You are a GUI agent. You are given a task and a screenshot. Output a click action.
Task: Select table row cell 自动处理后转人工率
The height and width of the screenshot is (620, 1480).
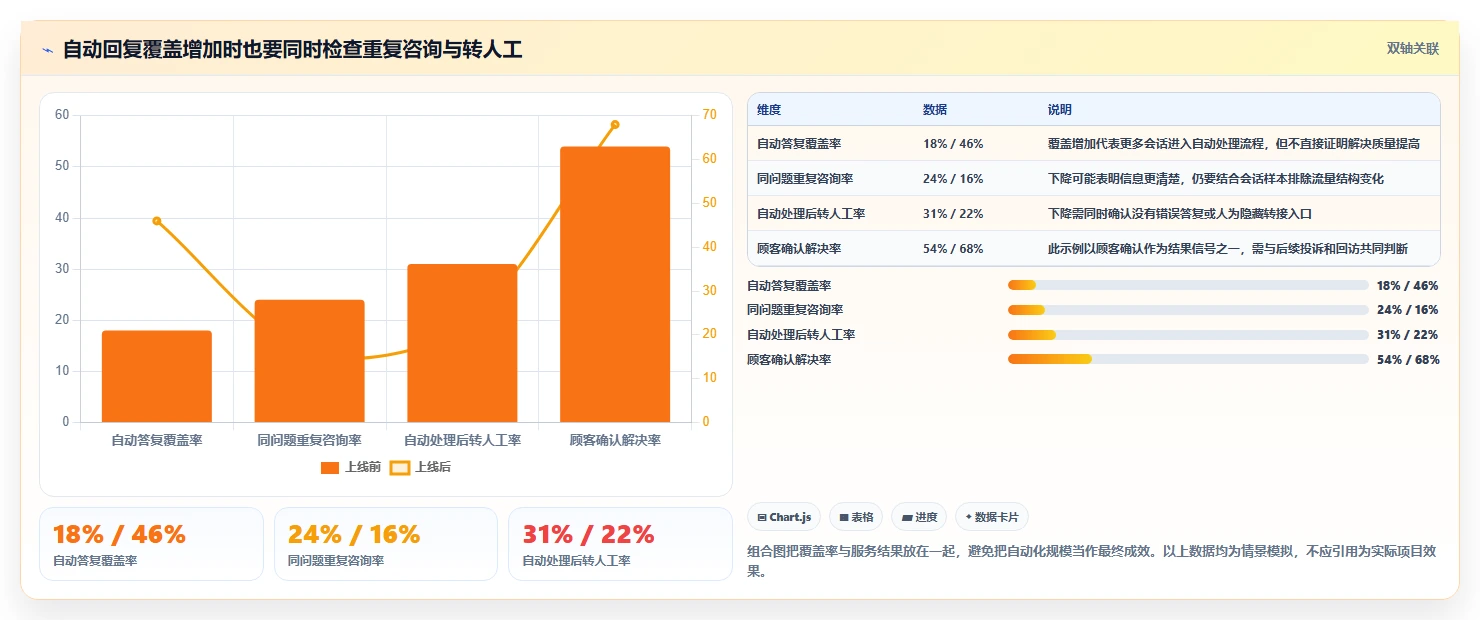(x=811, y=214)
